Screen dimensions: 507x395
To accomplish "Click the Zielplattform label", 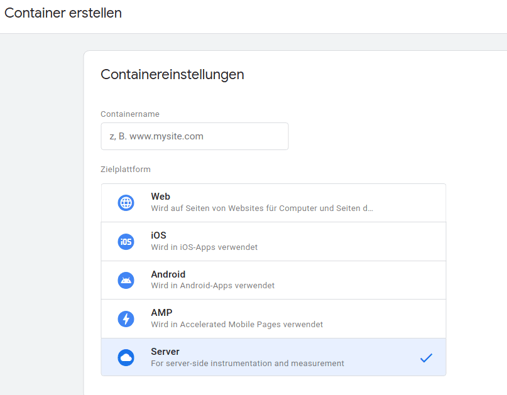I will (x=125, y=169).
